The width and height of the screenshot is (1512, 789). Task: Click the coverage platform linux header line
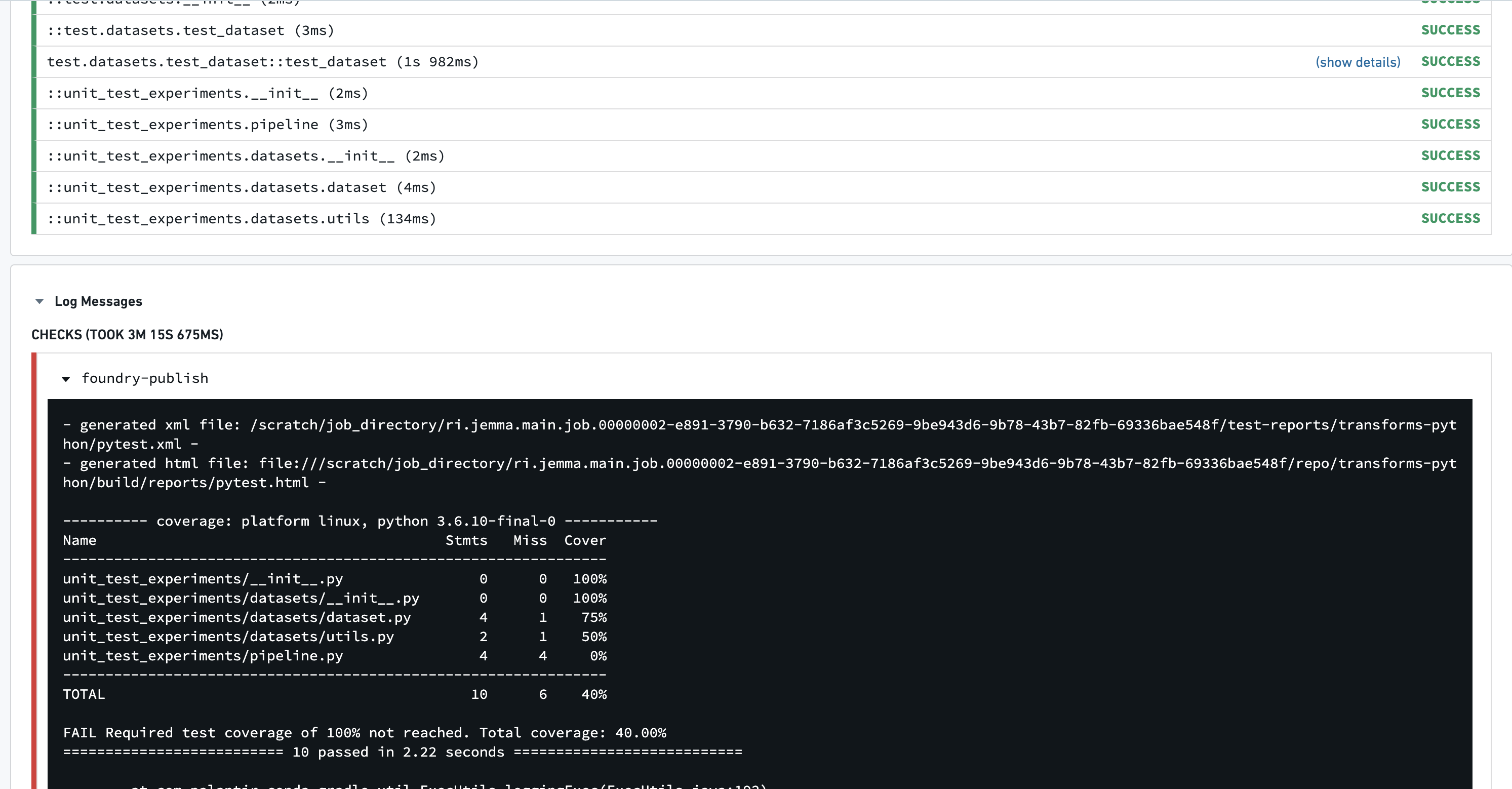[360, 521]
